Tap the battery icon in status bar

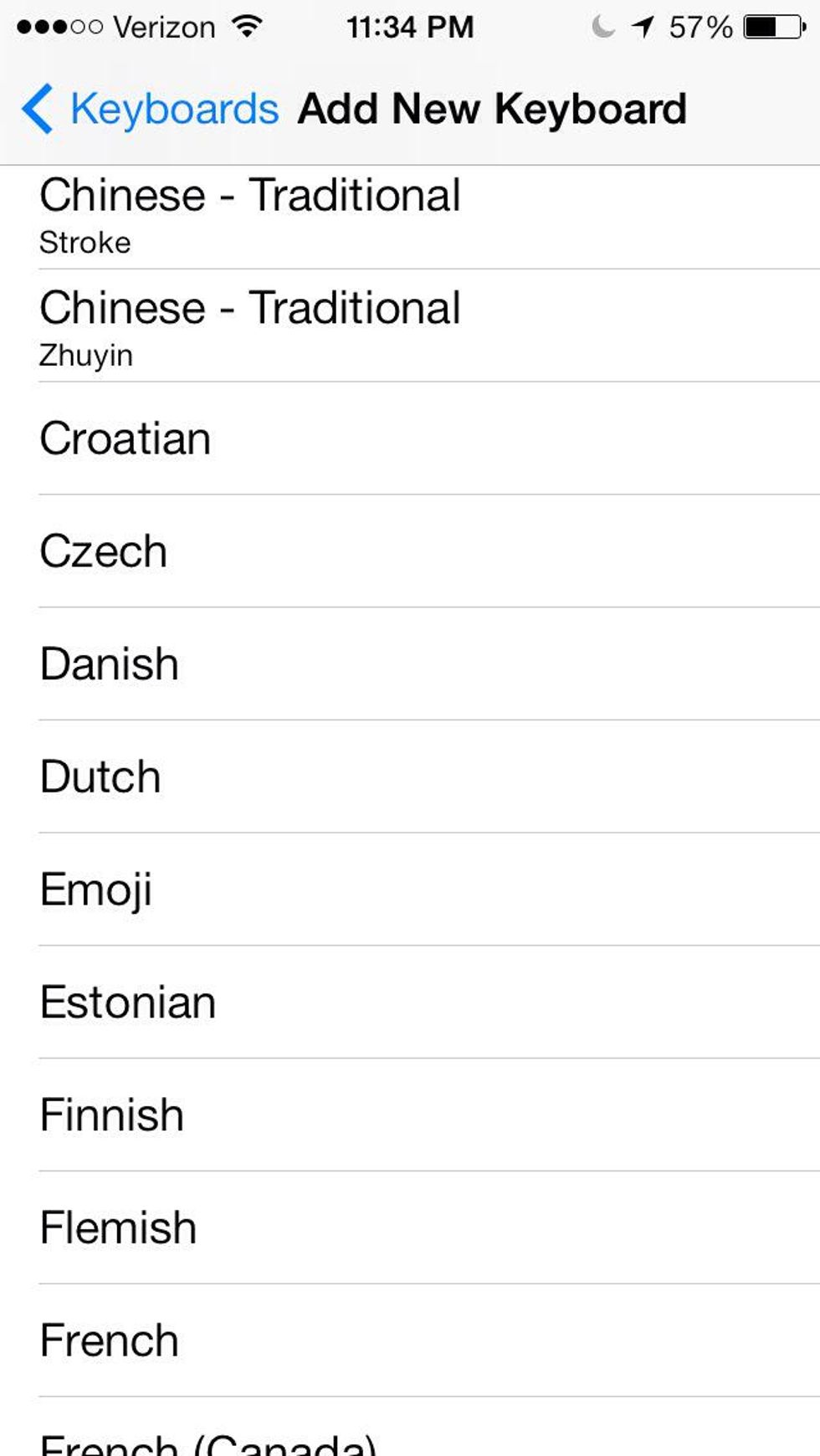pos(774,27)
